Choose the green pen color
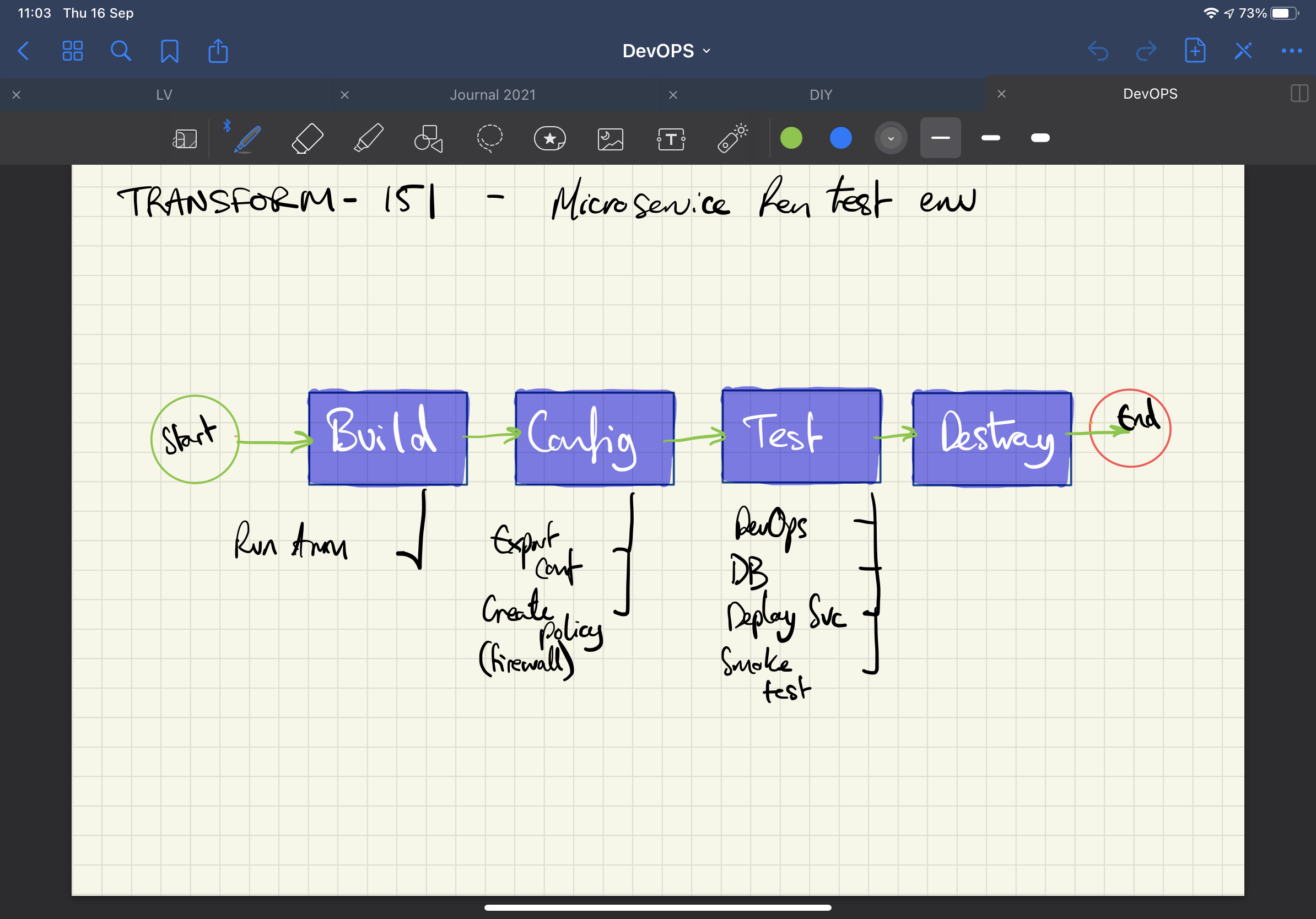The height and width of the screenshot is (919, 1316). click(791, 138)
